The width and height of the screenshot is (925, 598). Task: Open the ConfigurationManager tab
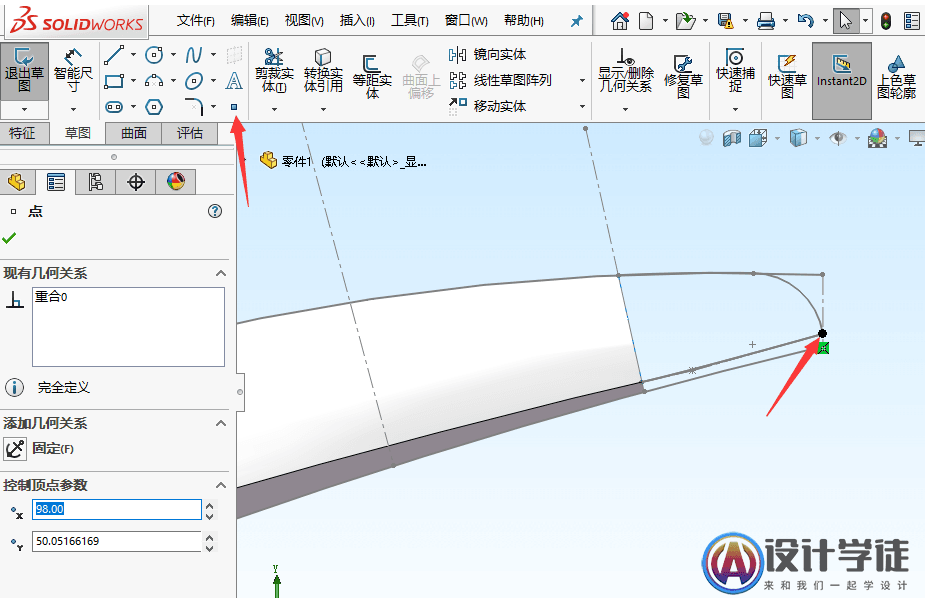(96, 182)
